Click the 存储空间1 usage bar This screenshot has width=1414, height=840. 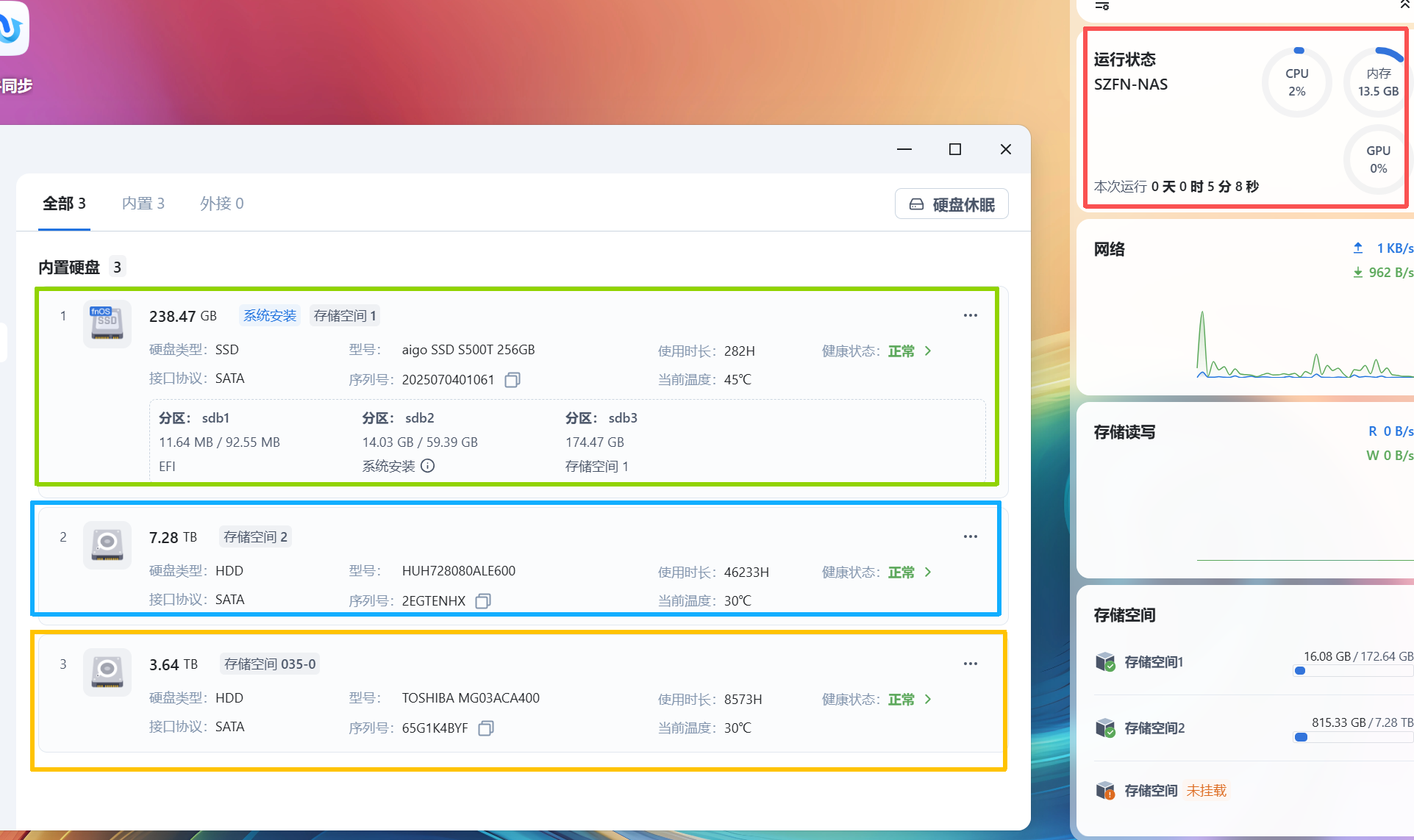[1352, 671]
